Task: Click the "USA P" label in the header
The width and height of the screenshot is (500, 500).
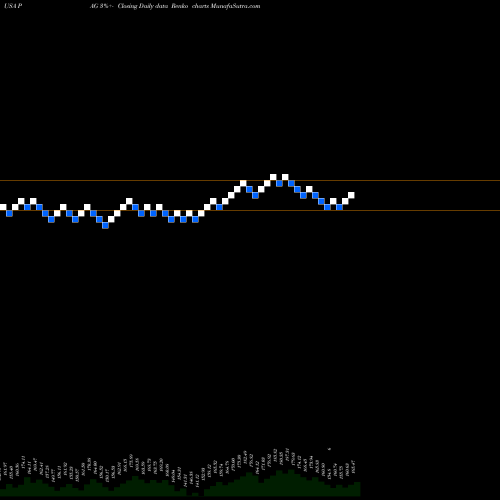Action: (x=14, y=6)
